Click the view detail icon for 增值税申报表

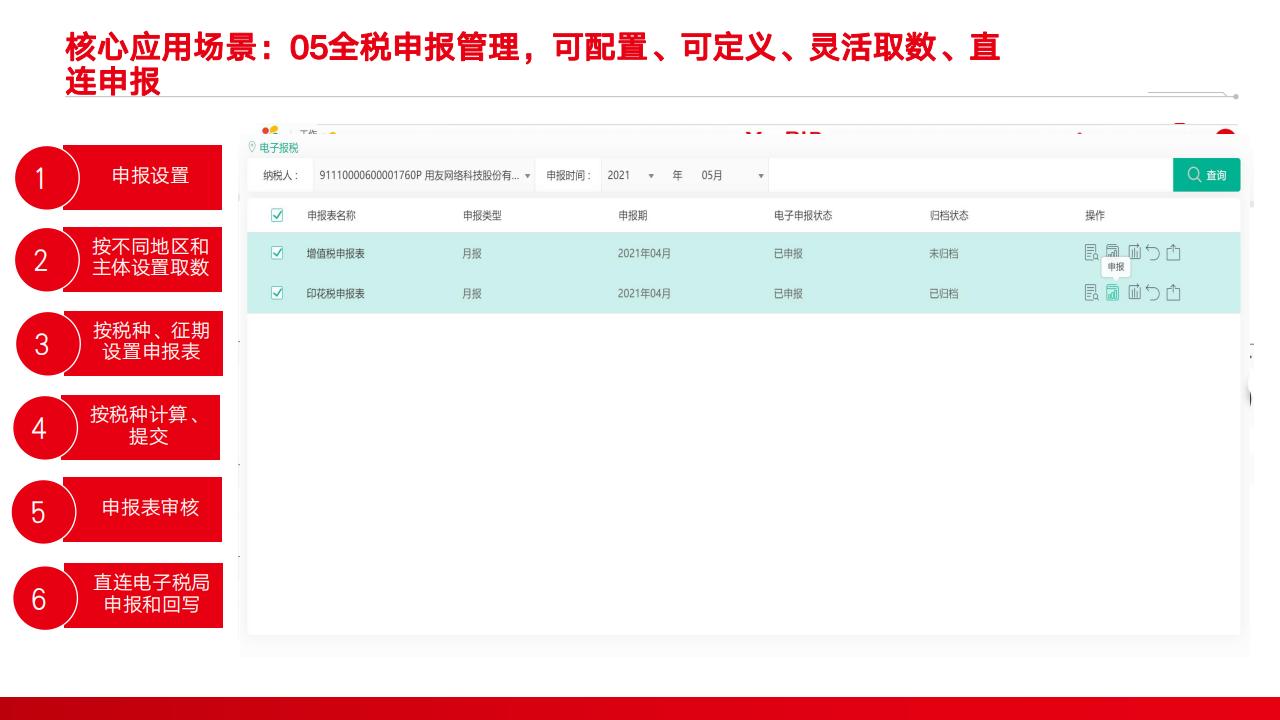(1091, 253)
